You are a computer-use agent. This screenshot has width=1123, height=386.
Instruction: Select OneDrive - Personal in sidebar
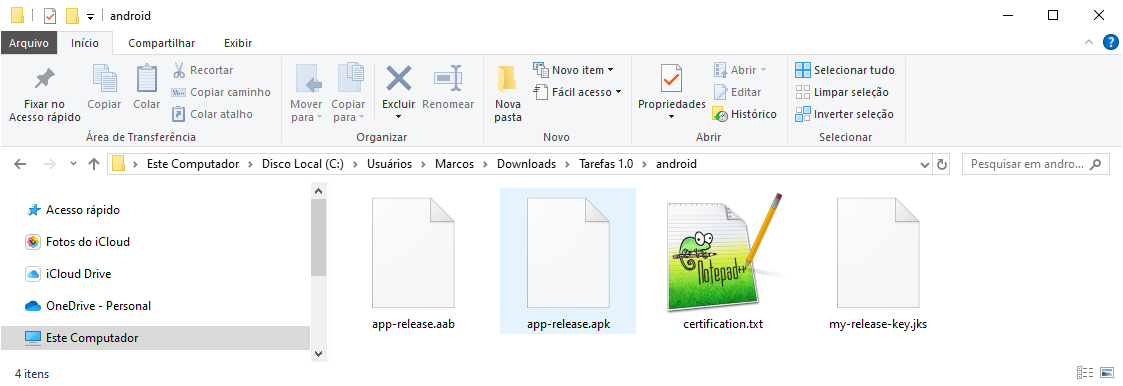click(98, 306)
